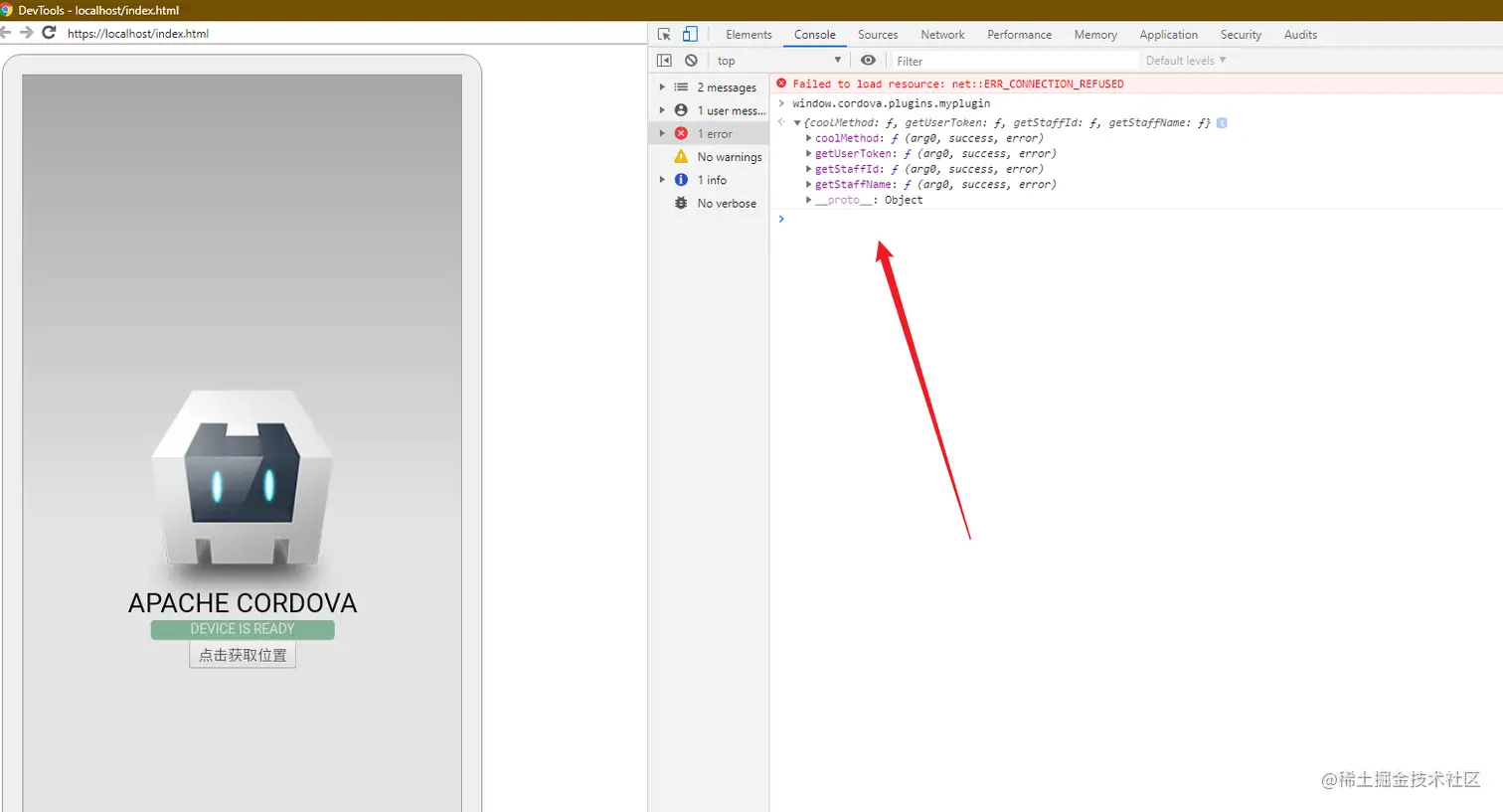Image resolution: width=1503 pixels, height=812 pixels.
Task: Switch to the Security tab
Action: 1241,35
